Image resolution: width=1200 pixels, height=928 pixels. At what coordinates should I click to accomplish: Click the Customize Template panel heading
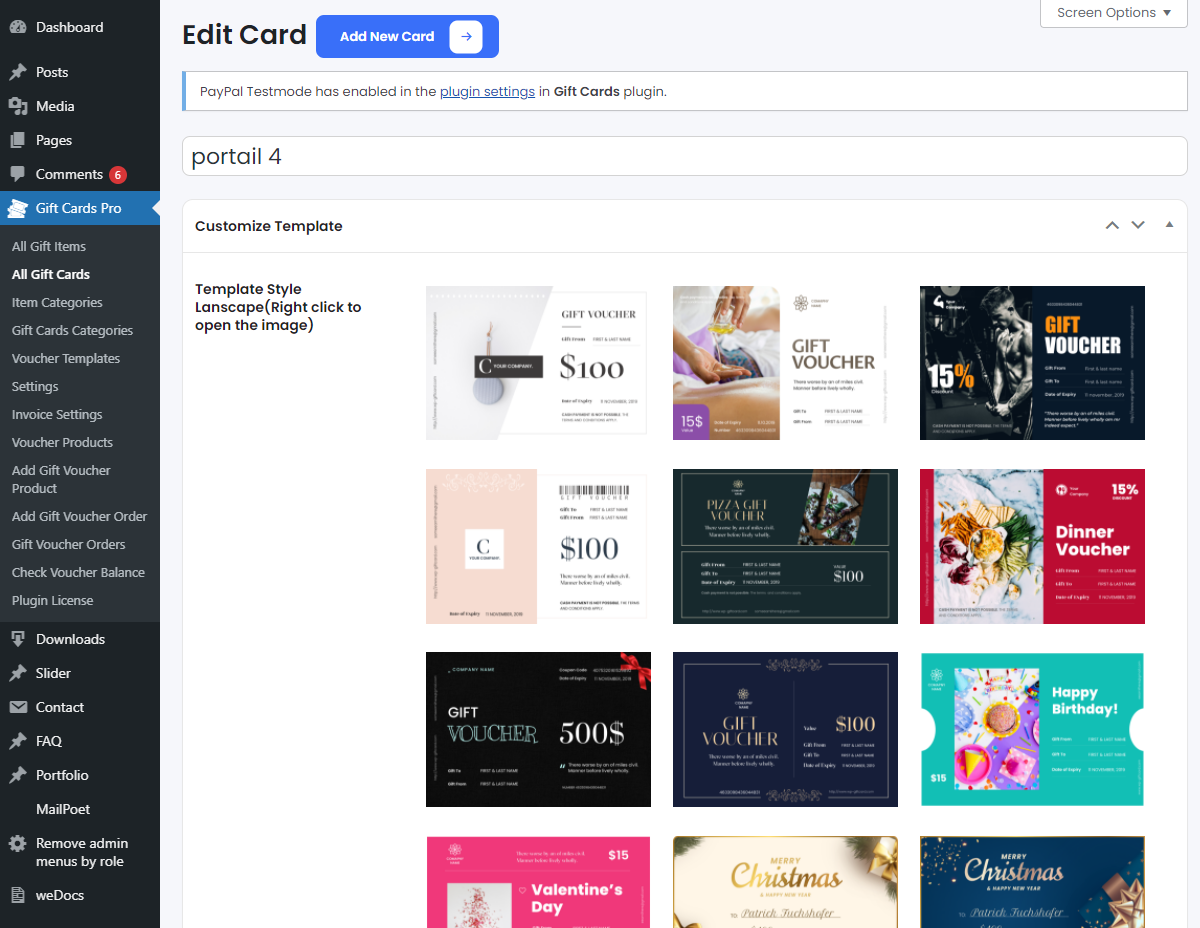269,226
